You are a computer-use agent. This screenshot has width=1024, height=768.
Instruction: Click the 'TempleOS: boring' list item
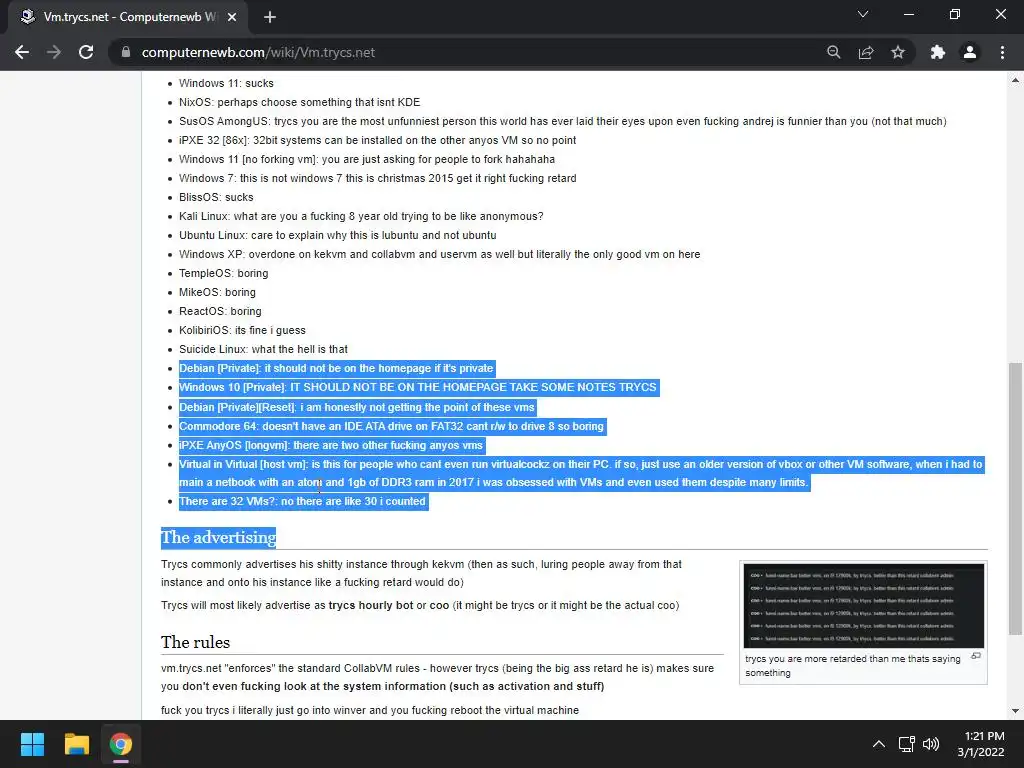tap(223, 272)
